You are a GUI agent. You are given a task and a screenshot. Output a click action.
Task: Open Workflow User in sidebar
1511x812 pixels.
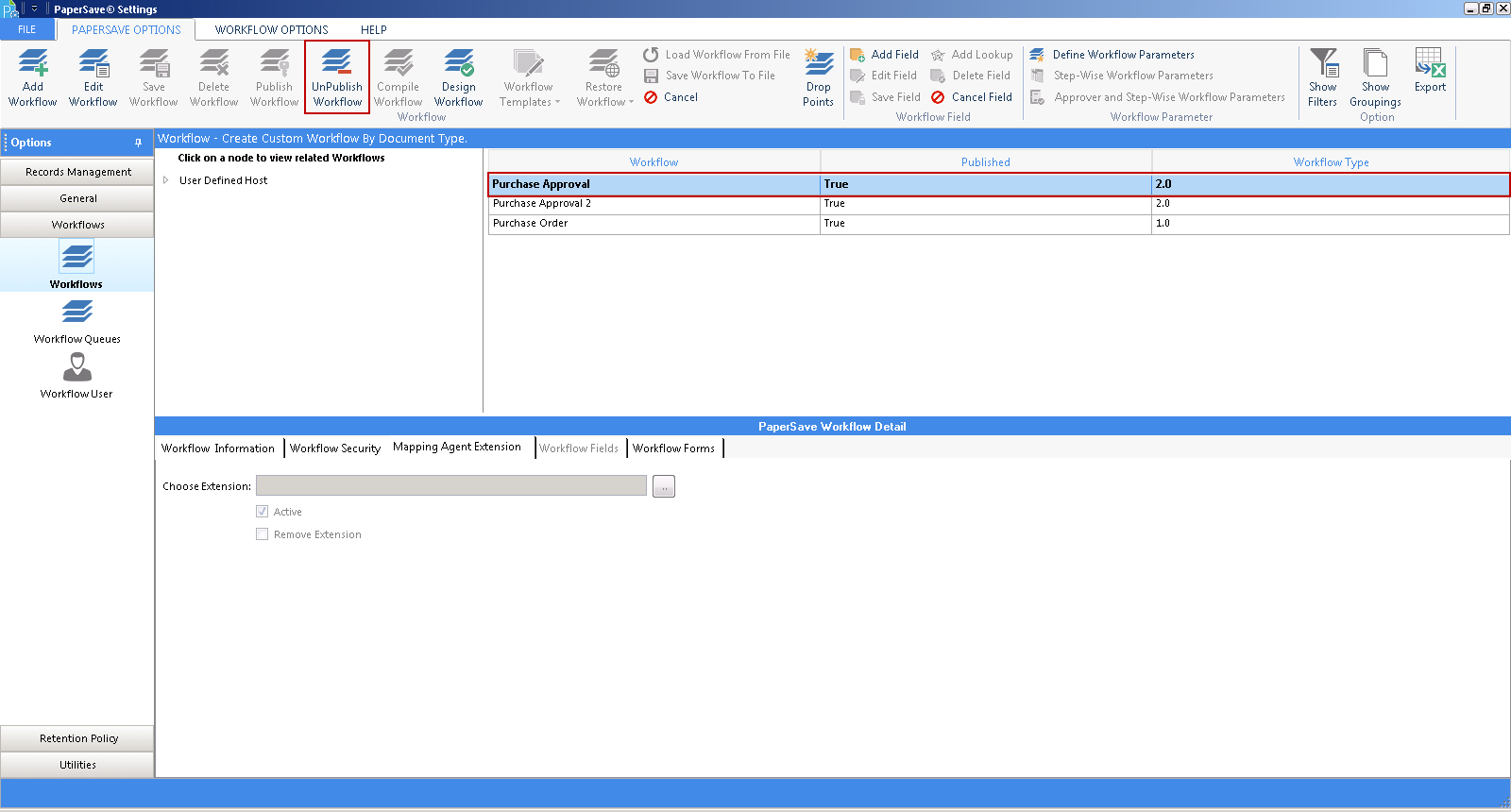[76, 376]
